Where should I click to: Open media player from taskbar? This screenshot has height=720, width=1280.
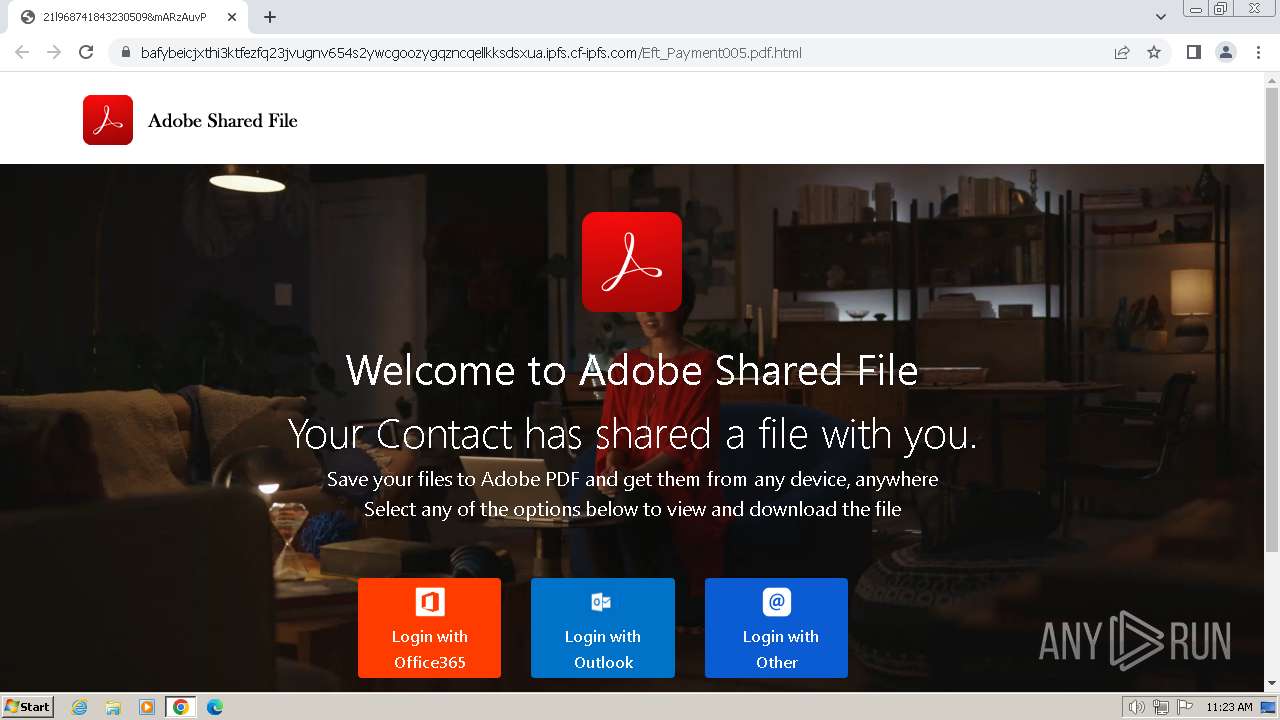click(x=147, y=707)
